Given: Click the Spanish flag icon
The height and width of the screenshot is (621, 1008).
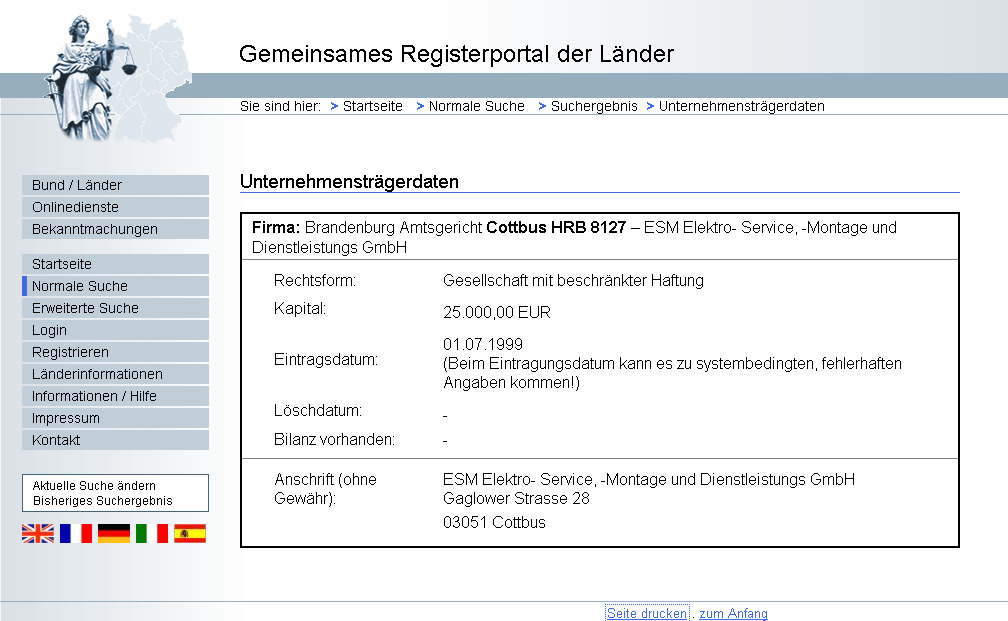Looking at the screenshot, I should click(x=190, y=533).
